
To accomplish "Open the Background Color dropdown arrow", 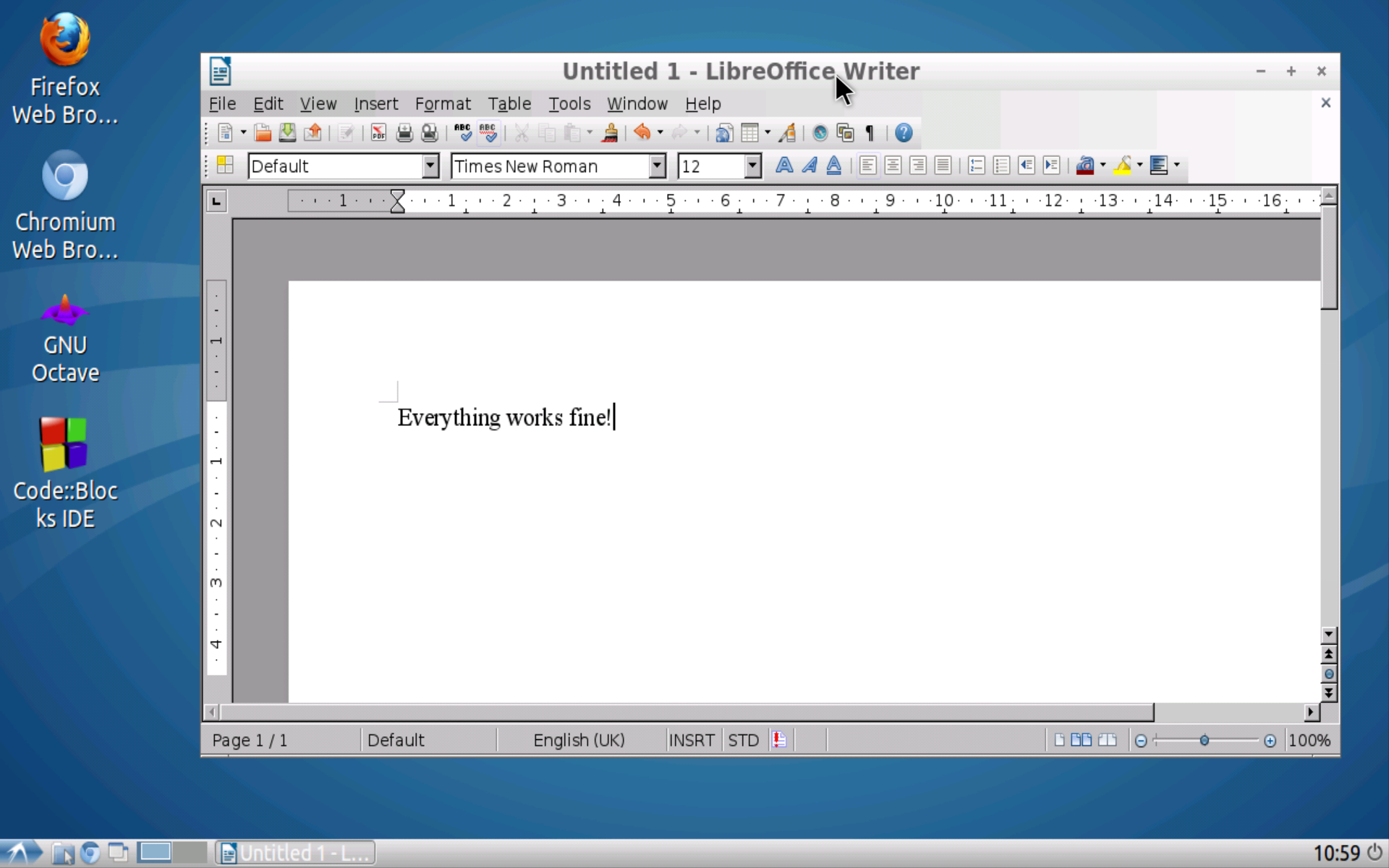I will point(1177,166).
